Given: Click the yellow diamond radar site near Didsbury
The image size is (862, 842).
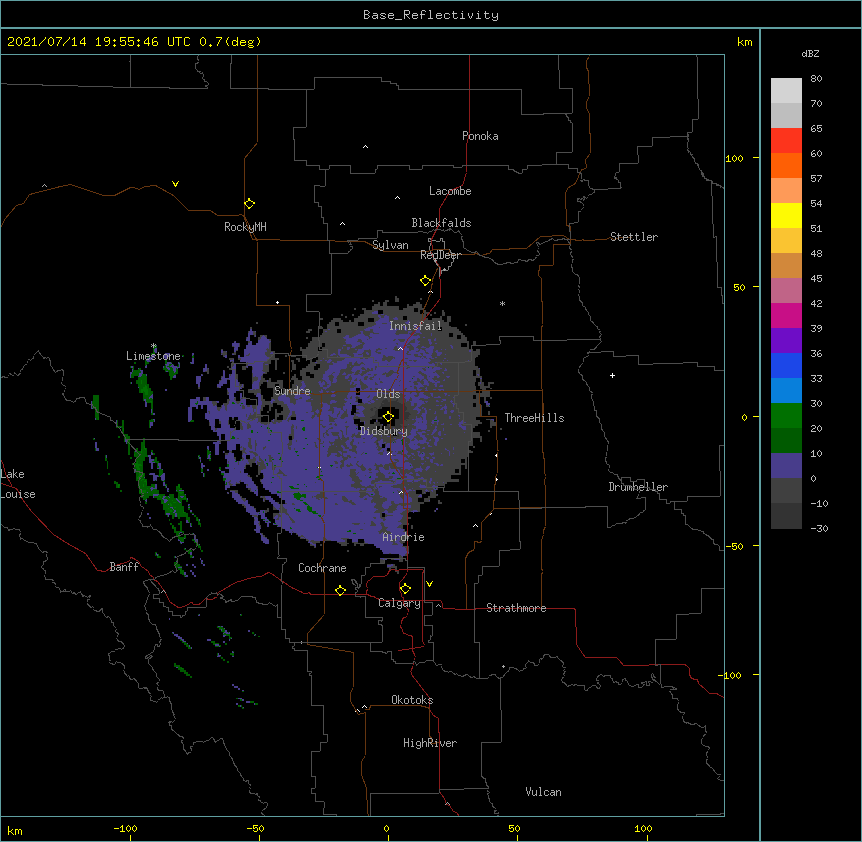Looking at the screenshot, I should point(388,417).
